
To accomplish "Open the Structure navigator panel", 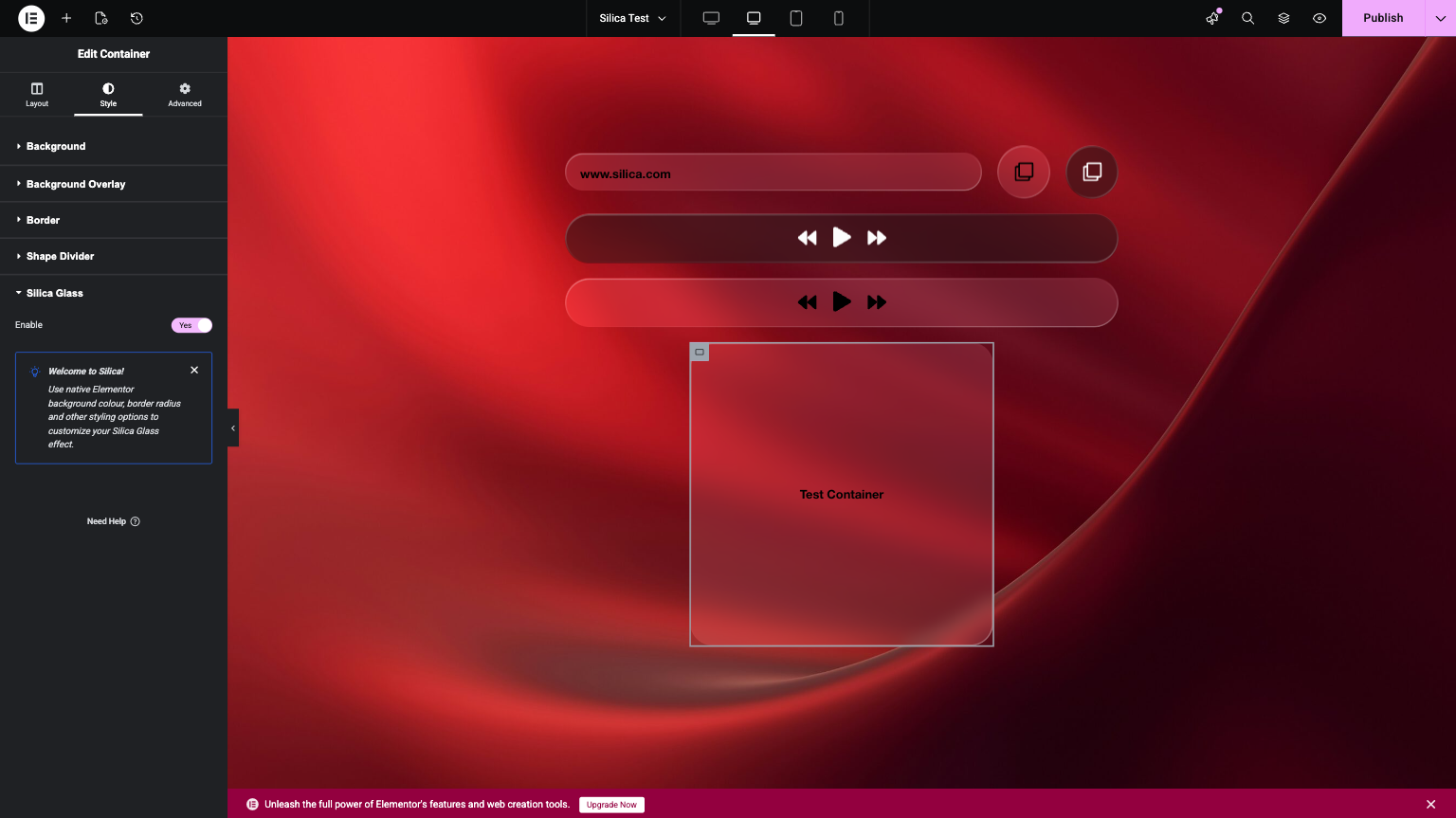I will coord(1283,18).
